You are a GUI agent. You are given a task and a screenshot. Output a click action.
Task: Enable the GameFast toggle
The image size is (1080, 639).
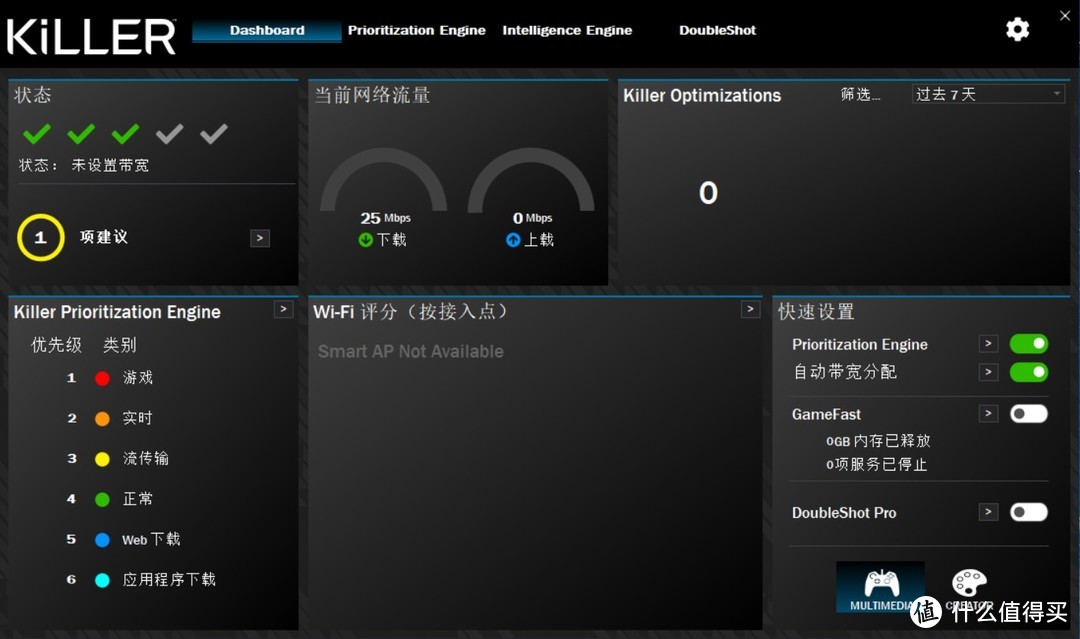tap(1029, 414)
